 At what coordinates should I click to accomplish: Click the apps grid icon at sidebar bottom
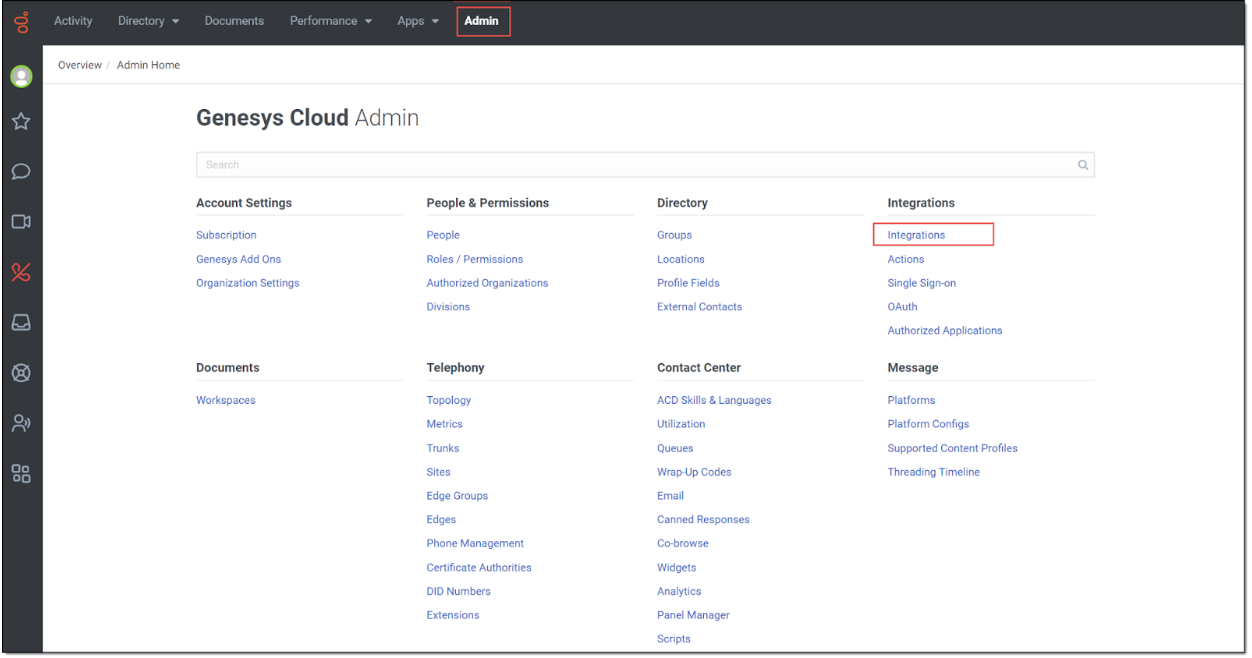[21, 473]
